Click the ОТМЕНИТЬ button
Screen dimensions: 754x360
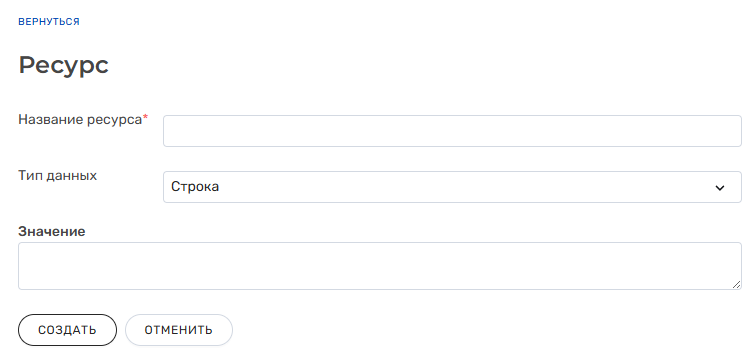click(x=178, y=330)
